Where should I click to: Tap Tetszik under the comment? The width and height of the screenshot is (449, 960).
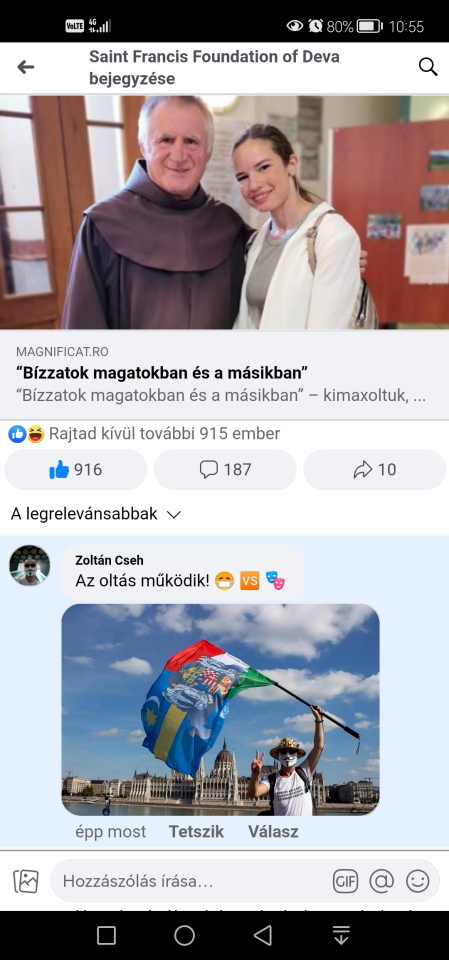196,831
